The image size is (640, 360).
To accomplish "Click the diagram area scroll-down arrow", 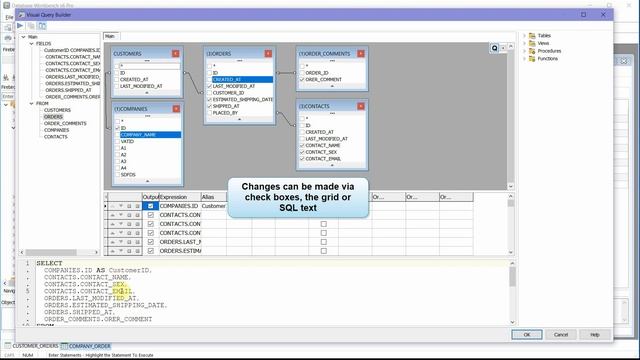I will [x=511, y=186].
